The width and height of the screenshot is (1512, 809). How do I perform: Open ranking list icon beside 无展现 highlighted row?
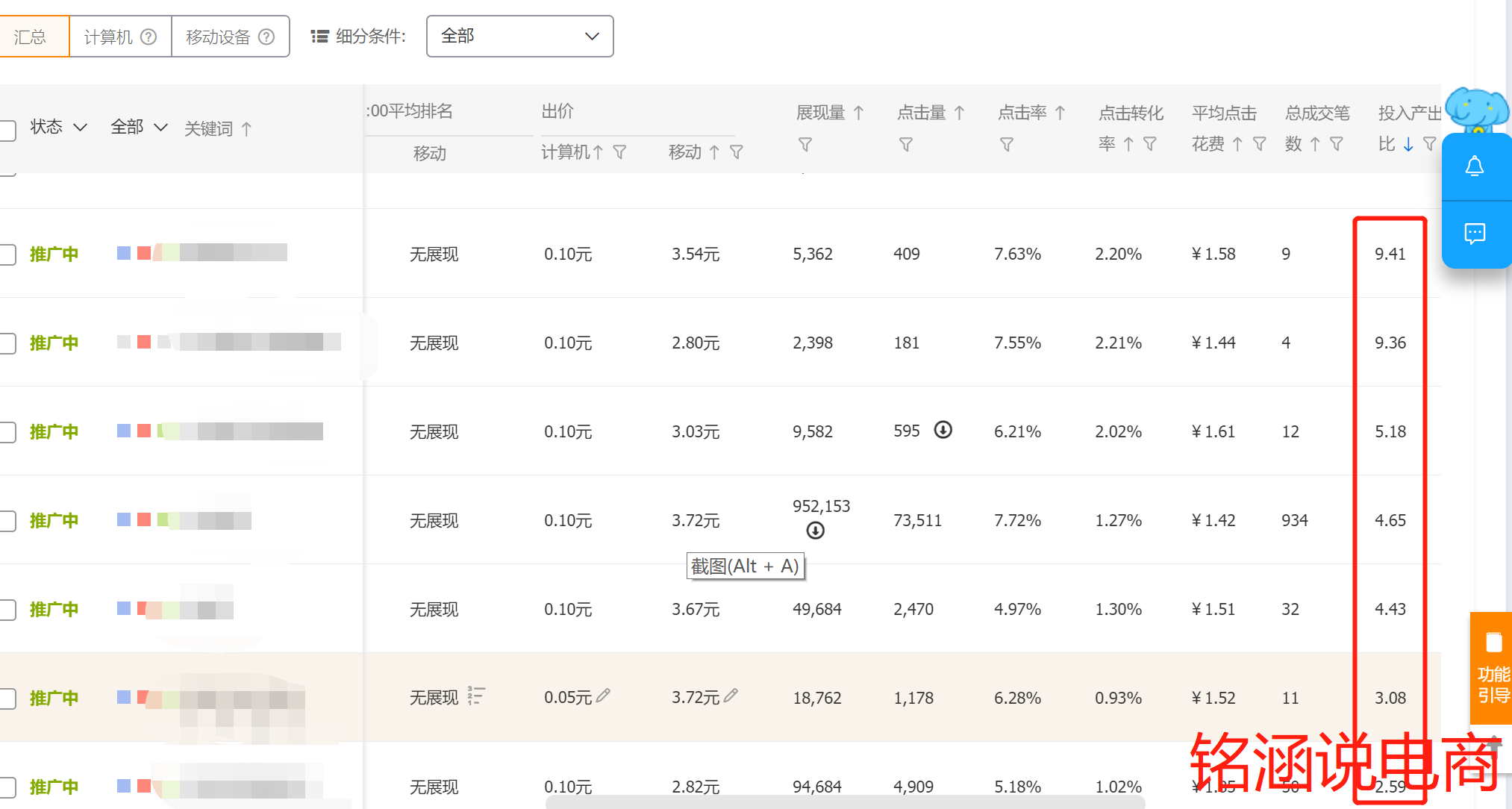476,696
